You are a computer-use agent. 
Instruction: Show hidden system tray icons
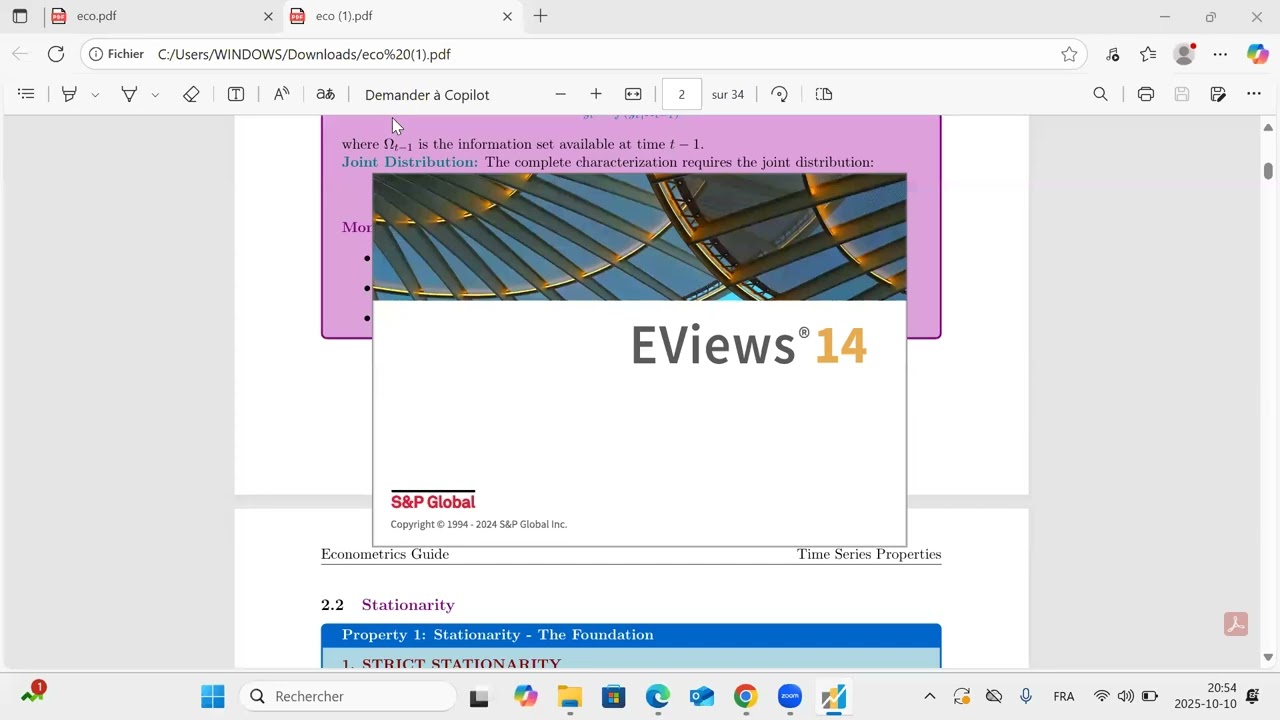click(930, 696)
